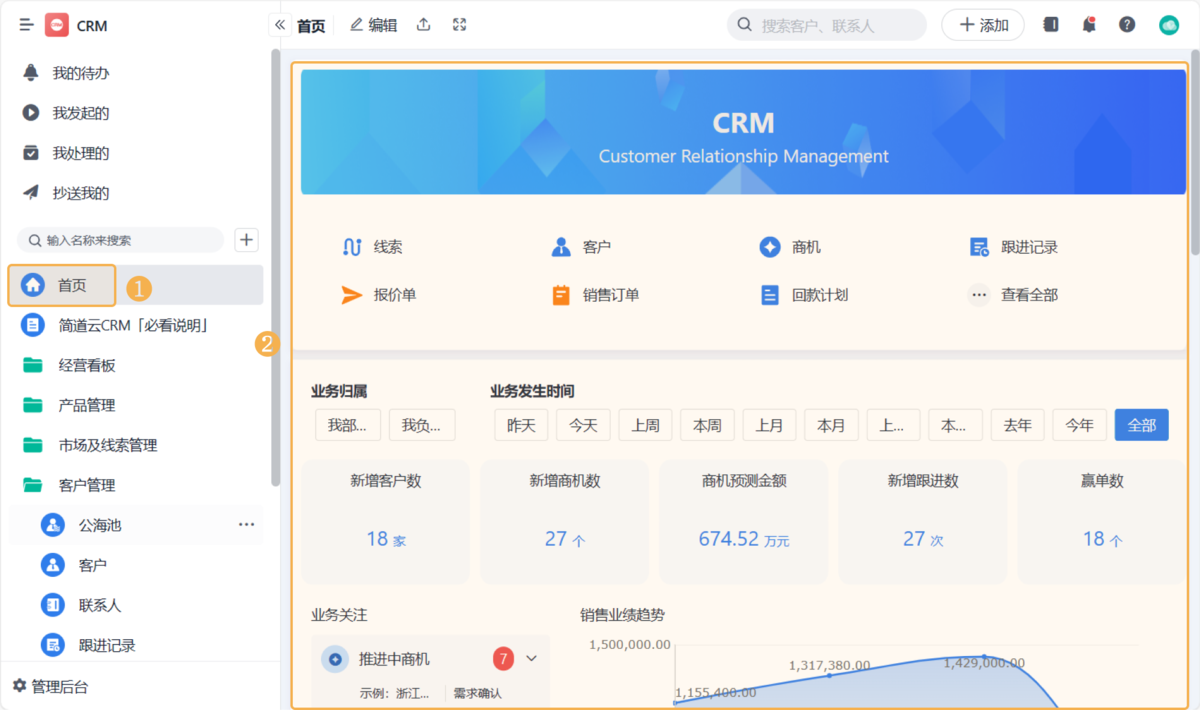Screen dimensions: 1200x710
Task: Open 跟进记录 shortcut on the dashboard
Action: pos(1014,247)
